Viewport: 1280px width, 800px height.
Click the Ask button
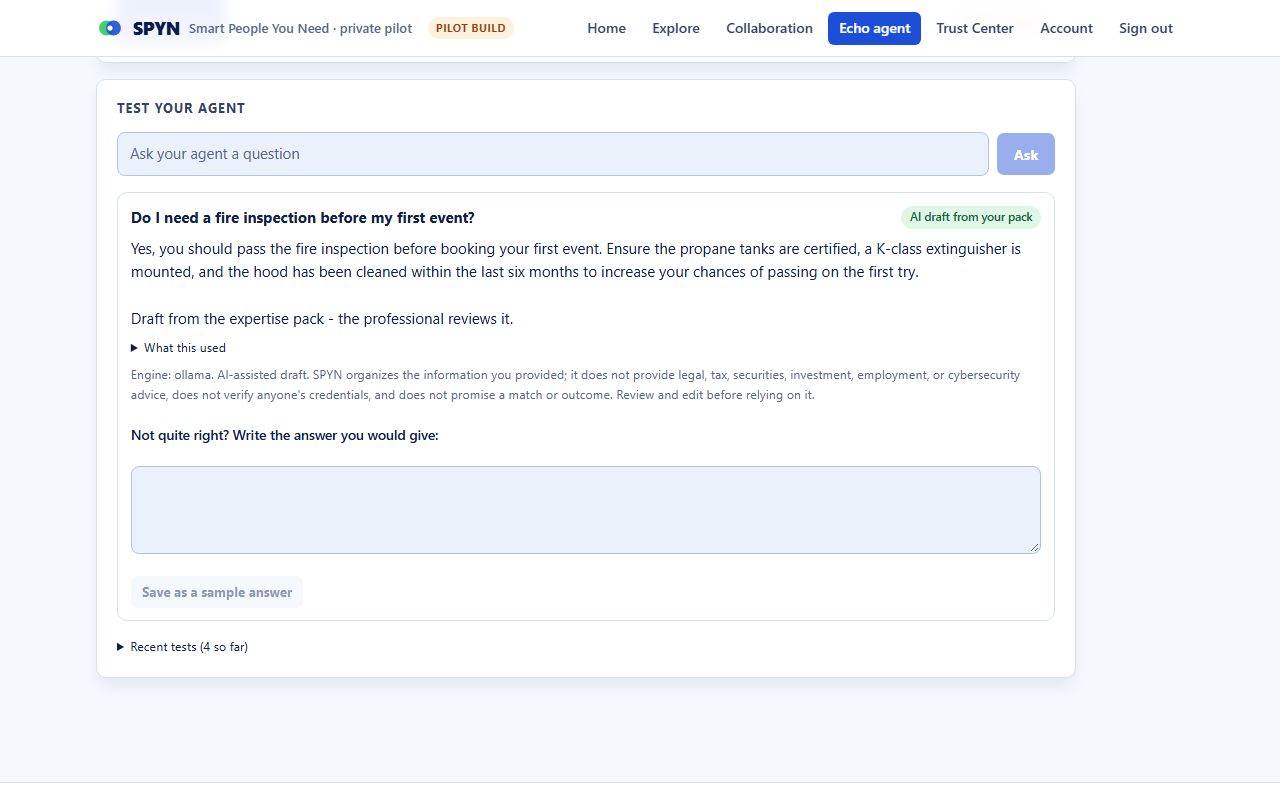[1026, 154]
